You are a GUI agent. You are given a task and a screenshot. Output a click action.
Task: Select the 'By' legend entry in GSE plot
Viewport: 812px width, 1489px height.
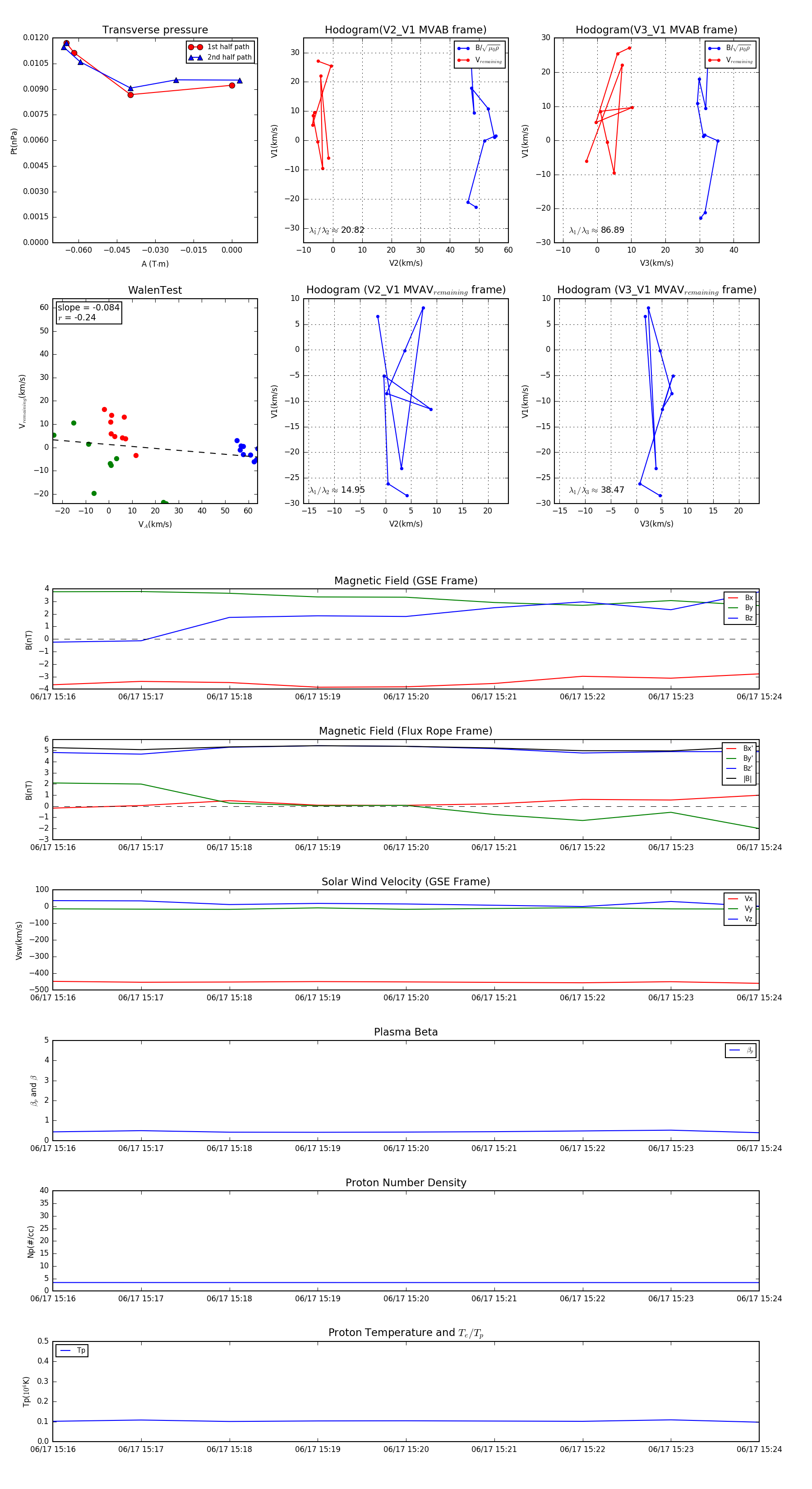(740, 607)
